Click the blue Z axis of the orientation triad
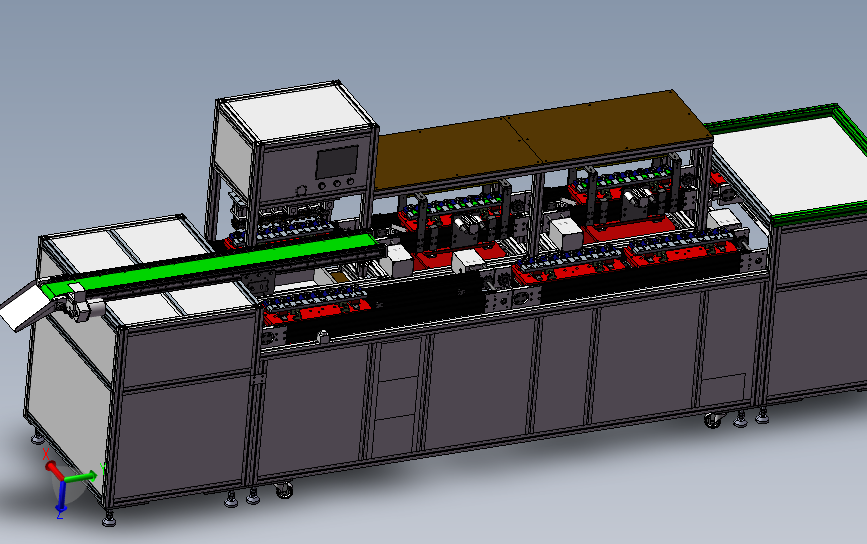 pos(61,496)
